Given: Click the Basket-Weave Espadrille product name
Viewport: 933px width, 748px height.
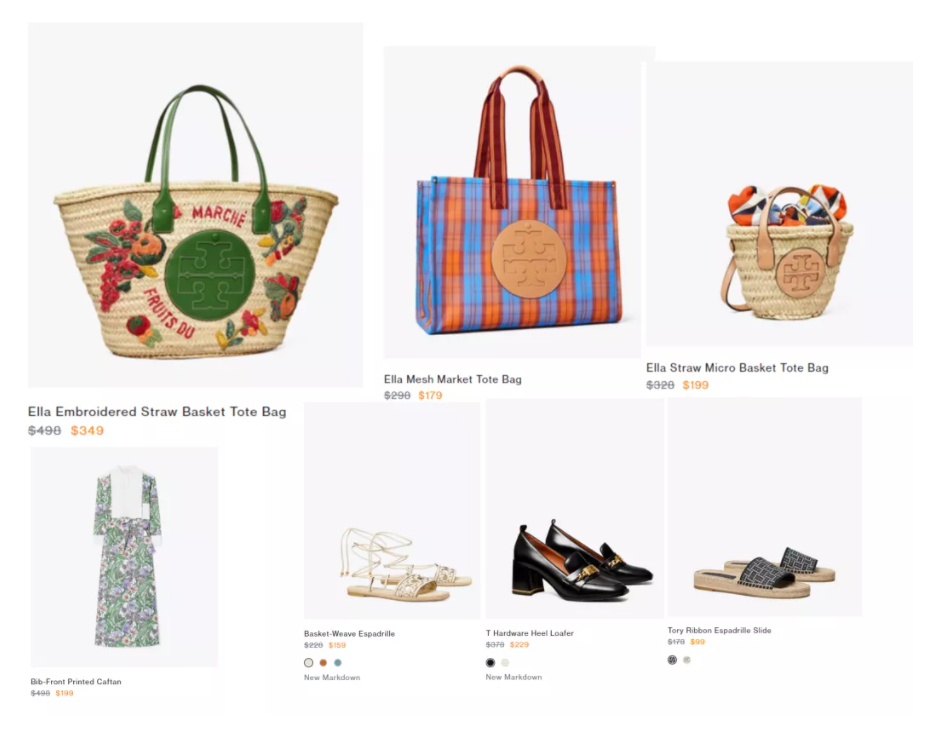Looking at the screenshot, I should click(x=349, y=634).
